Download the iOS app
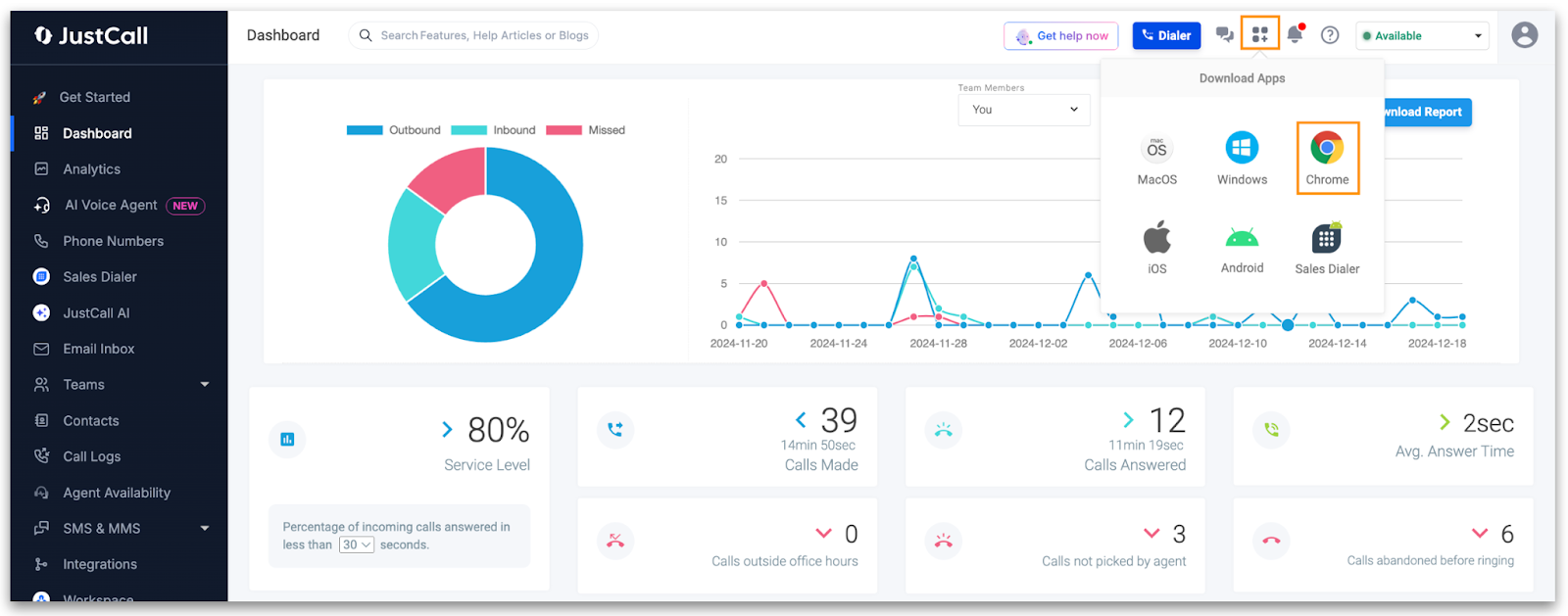The height and width of the screenshot is (616, 1568). pyautogui.click(x=1157, y=248)
